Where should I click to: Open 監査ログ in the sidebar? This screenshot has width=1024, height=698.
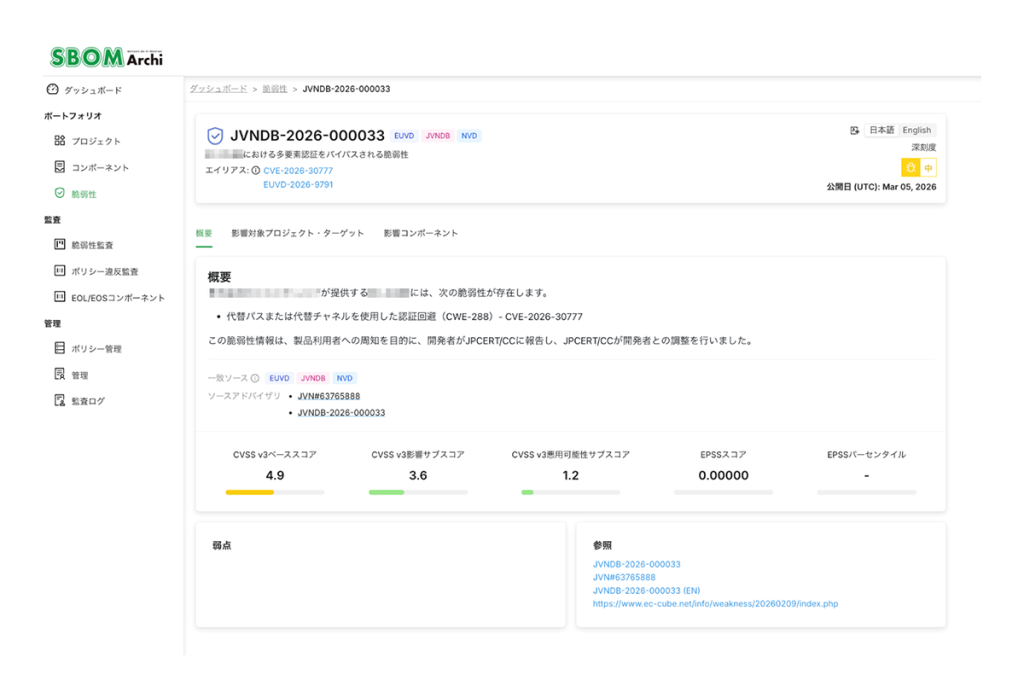pos(88,401)
